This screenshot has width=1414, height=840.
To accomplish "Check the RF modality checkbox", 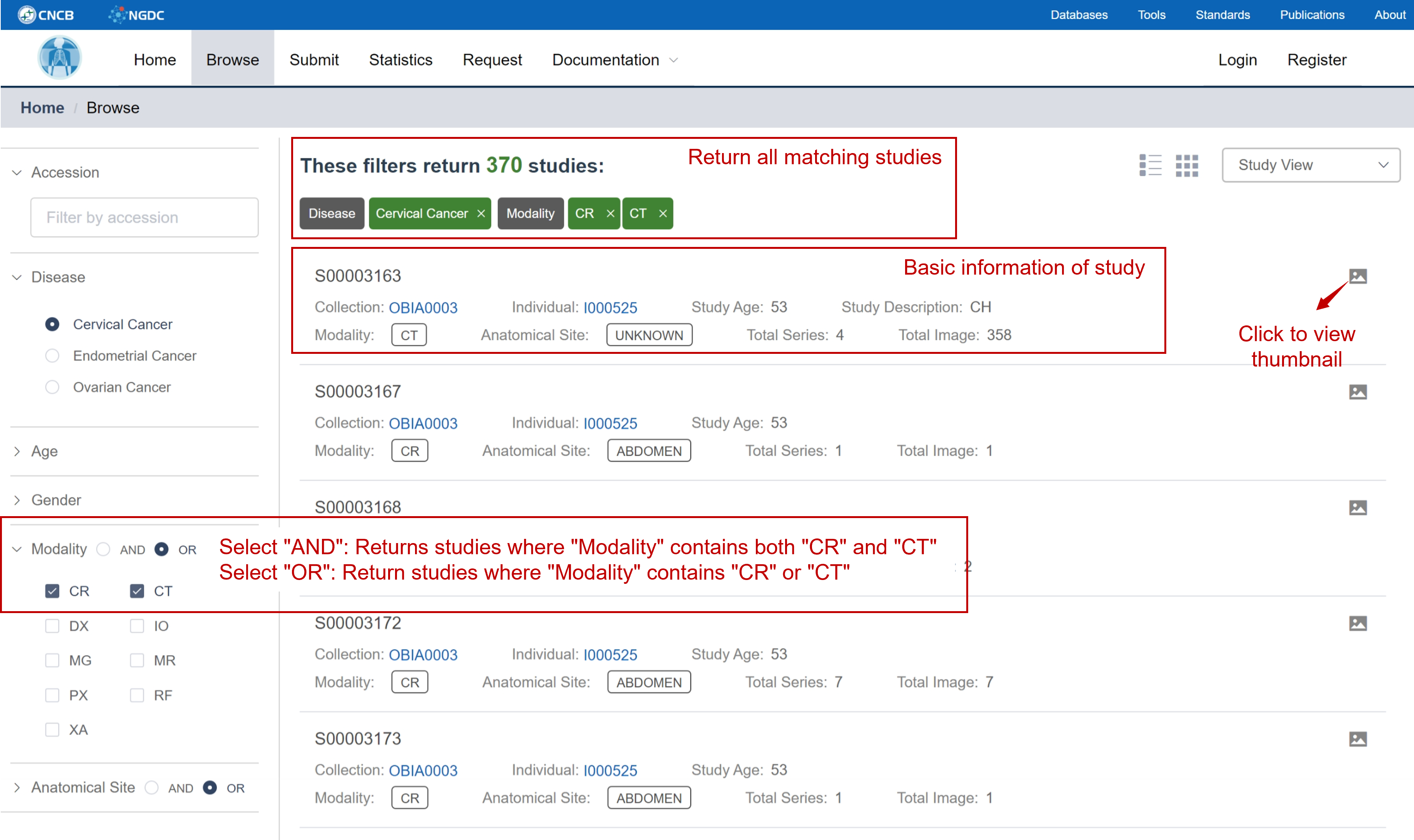I will click(x=137, y=695).
